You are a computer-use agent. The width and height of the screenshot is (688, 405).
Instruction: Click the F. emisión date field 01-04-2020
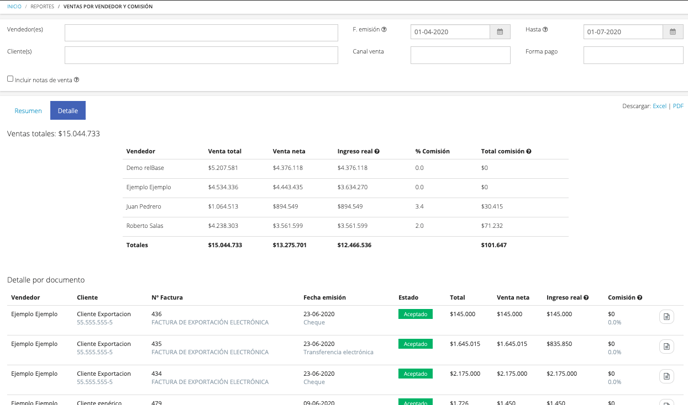(x=450, y=32)
